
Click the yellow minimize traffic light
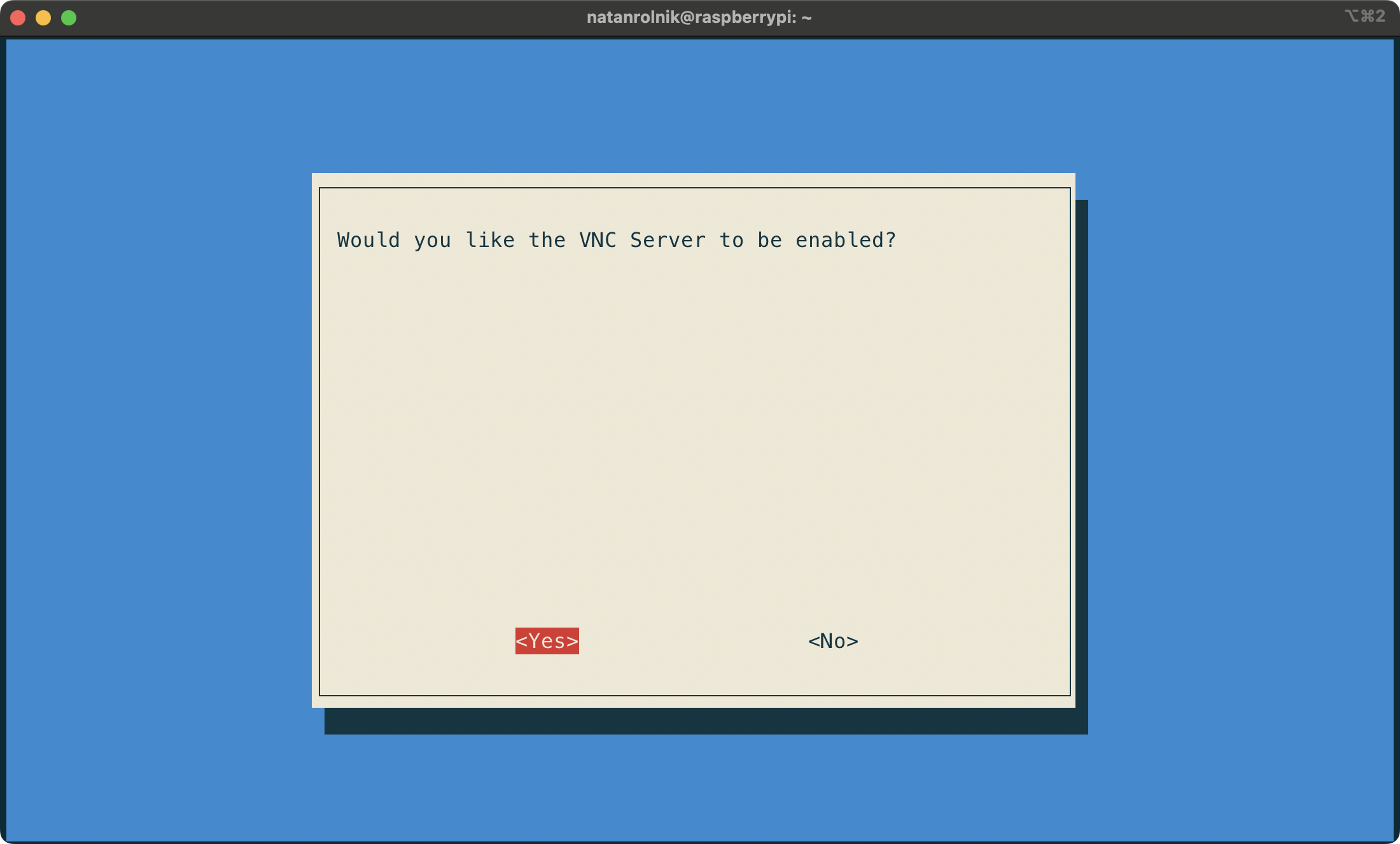click(x=43, y=17)
